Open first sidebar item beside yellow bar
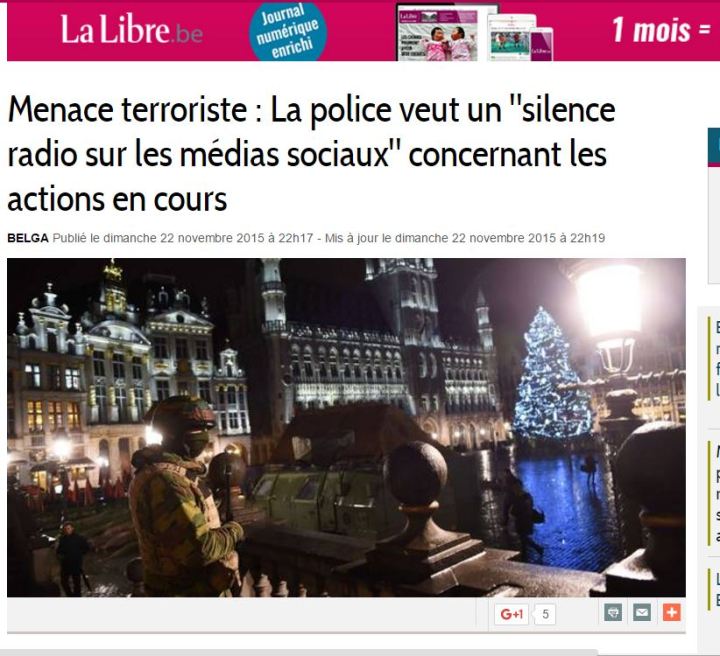 (x=715, y=358)
